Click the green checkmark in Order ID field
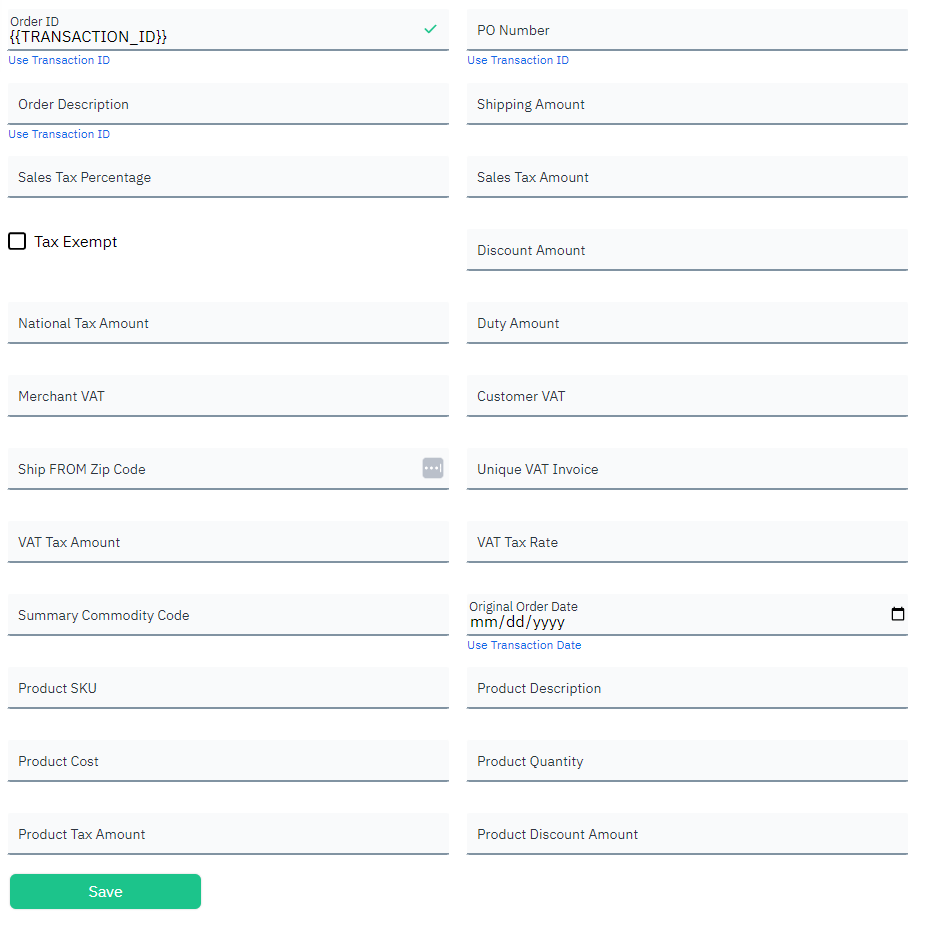Image resolution: width=929 pixels, height=930 pixels. coord(430,29)
